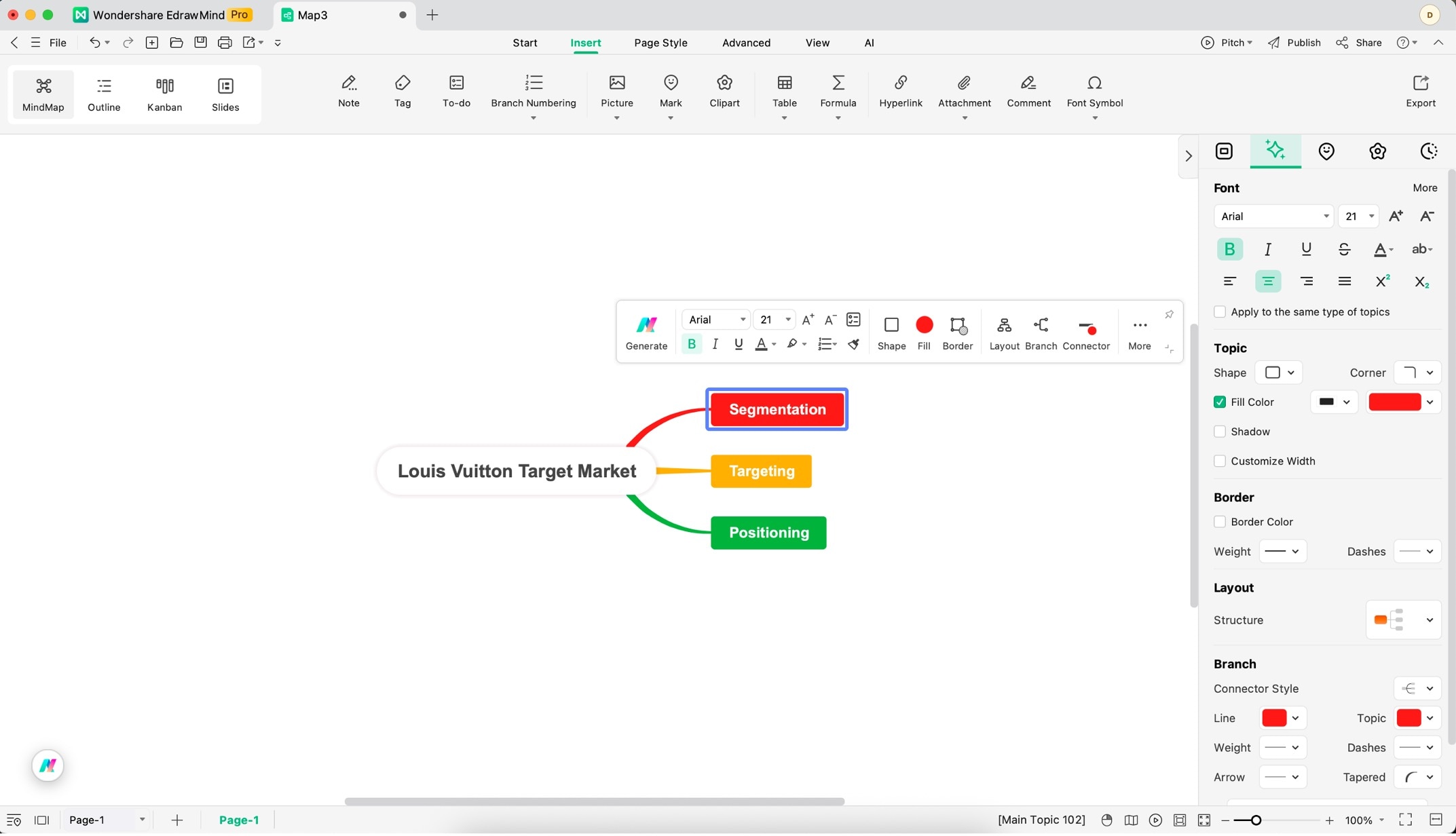Open the AI style panel tab
The height and width of the screenshot is (836, 1456).
pos(1275,151)
